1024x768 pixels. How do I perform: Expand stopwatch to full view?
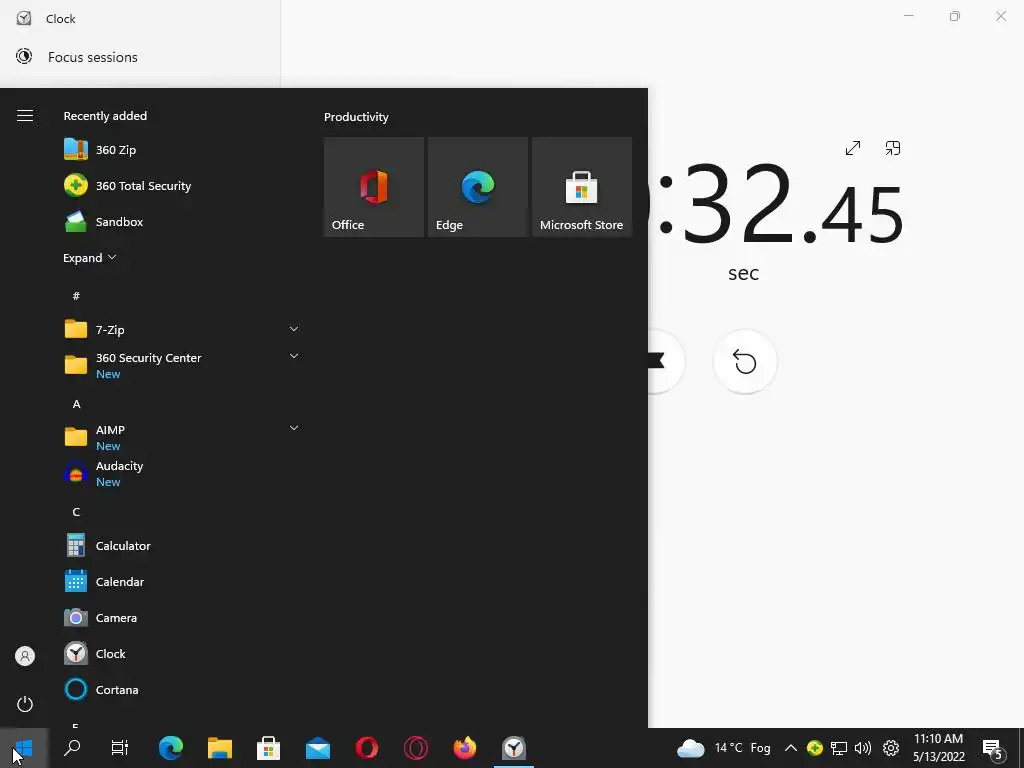tap(853, 148)
